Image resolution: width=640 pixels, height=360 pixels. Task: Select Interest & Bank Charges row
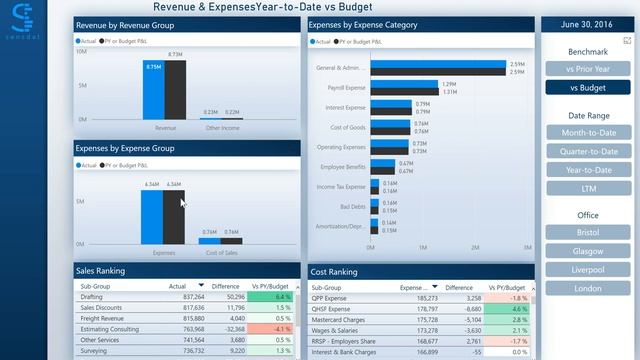(x=419, y=352)
